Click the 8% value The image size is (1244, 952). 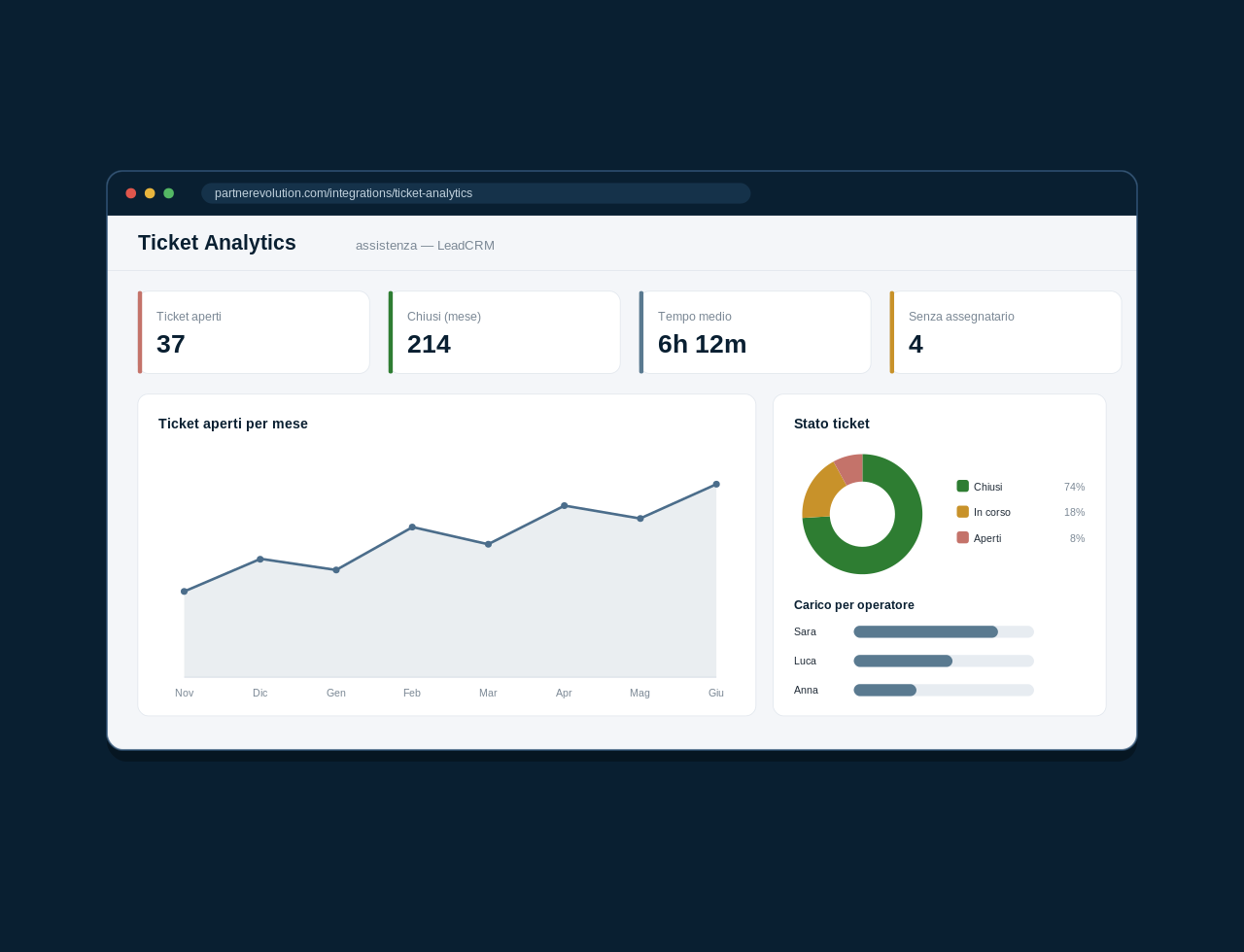click(x=1078, y=538)
